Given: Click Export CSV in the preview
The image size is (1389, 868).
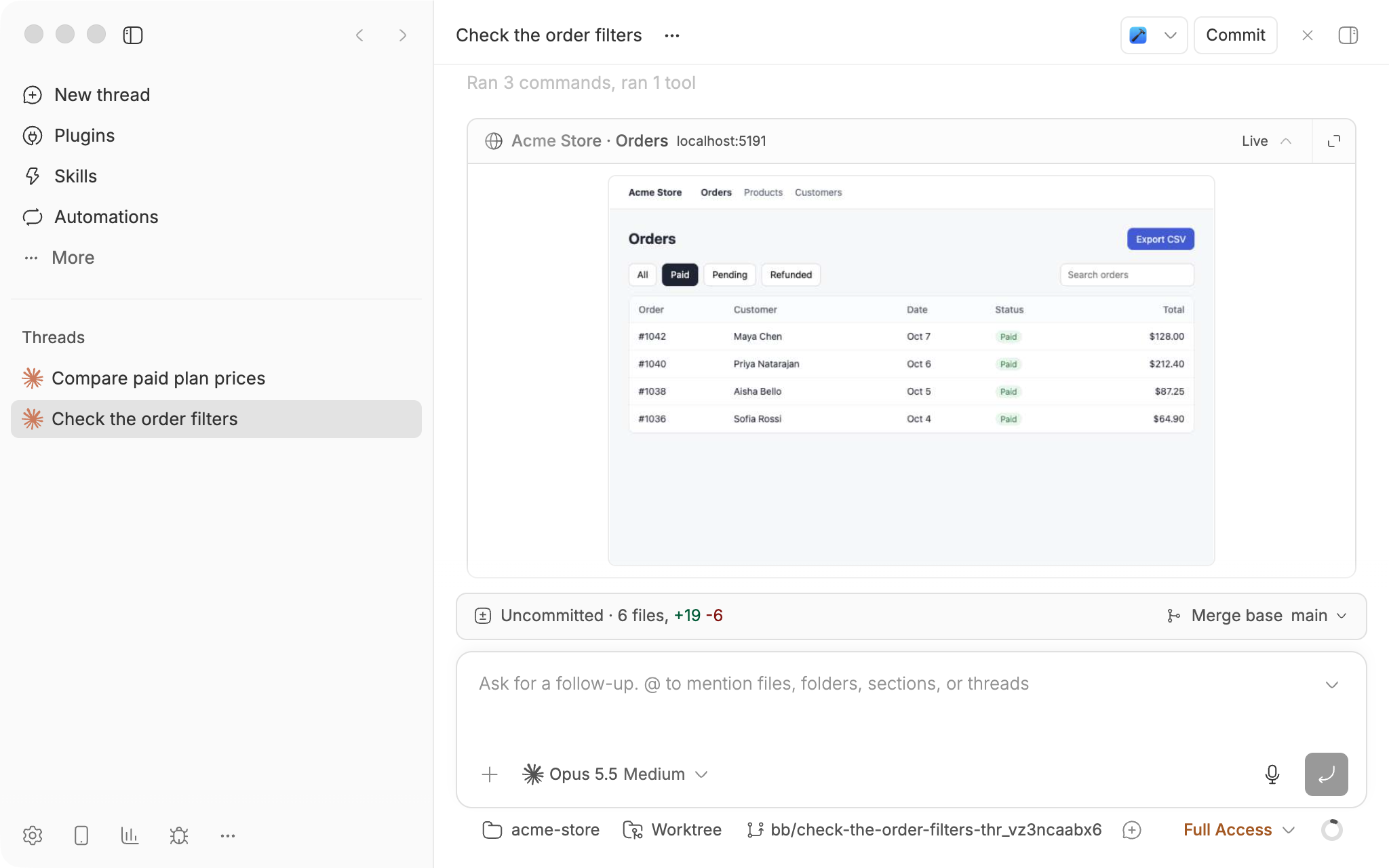Looking at the screenshot, I should (1160, 239).
